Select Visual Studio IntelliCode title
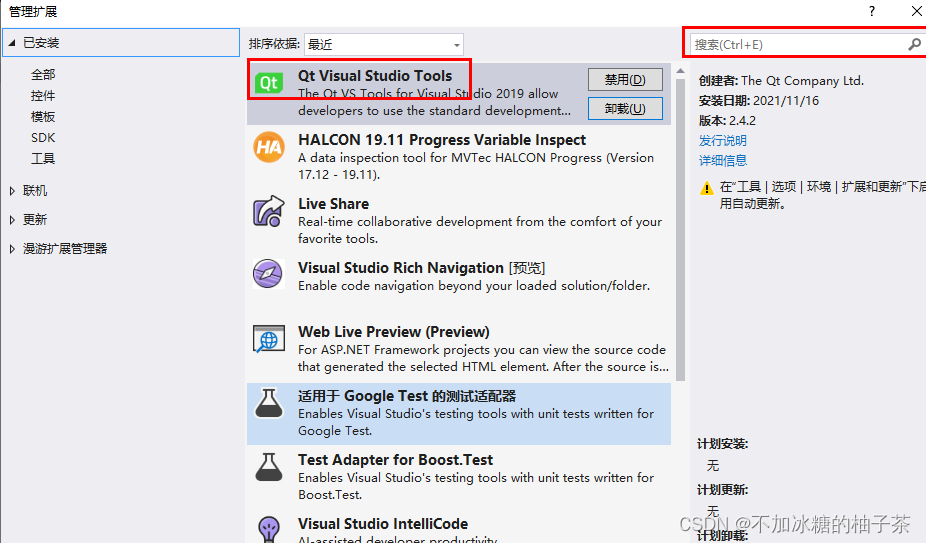 tap(383, 524)
